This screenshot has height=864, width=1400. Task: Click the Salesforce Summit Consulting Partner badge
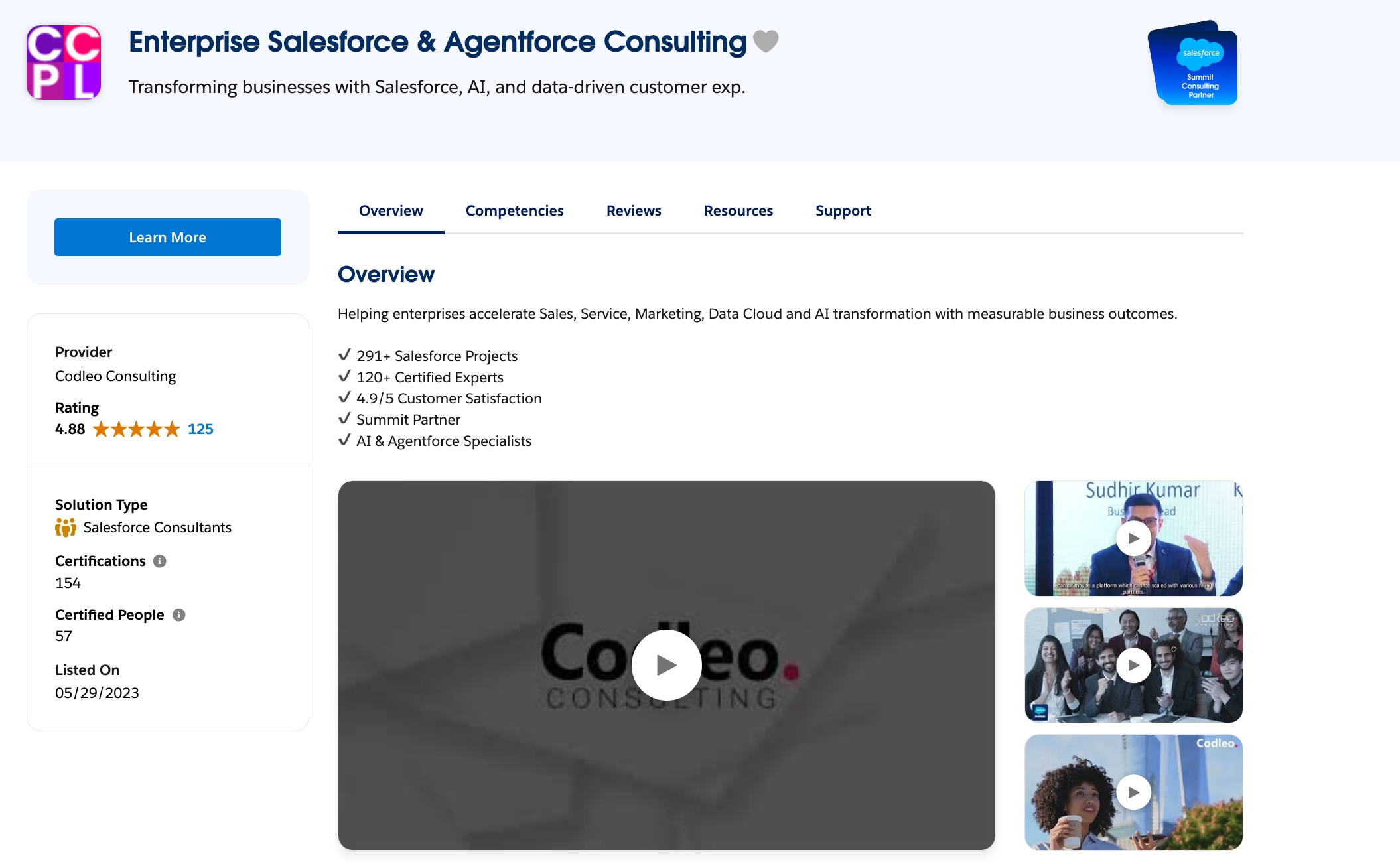(x=1193, y=62)
